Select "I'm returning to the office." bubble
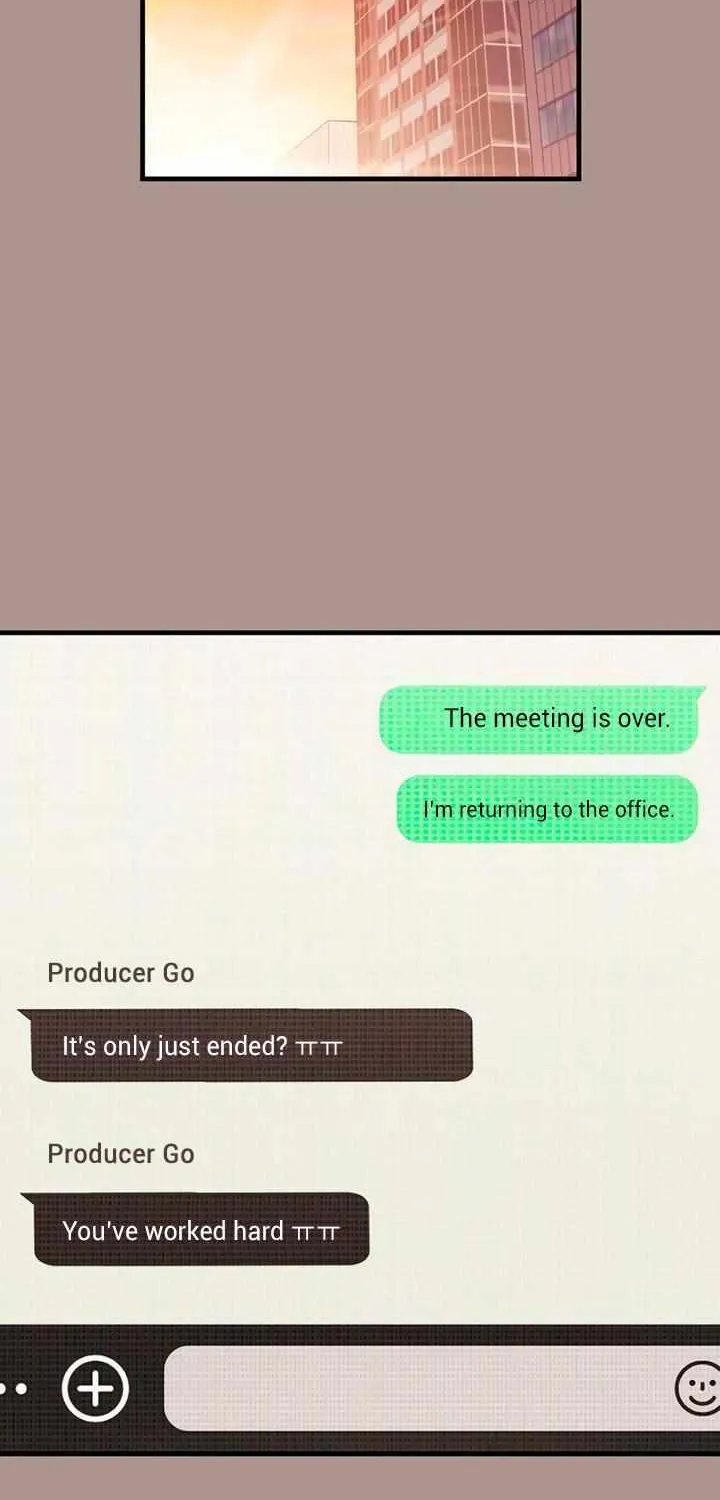Viewport: 720px width, 1500px height. tap(547, 809)
